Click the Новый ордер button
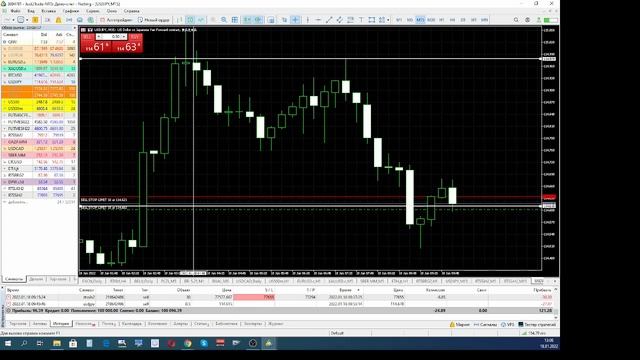Viewport: 640px width, 360px height. coord(154,20)
